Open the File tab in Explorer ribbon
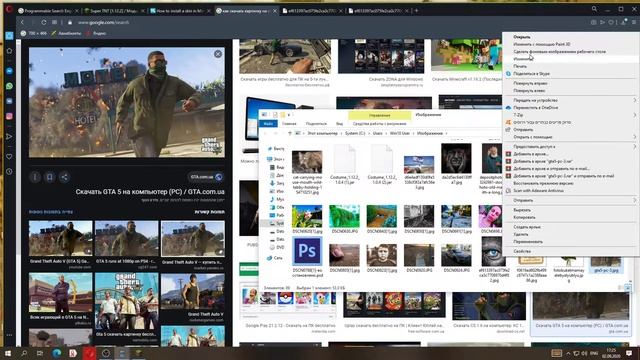Viewport: 640px width, 360px height. coord(268,124)
